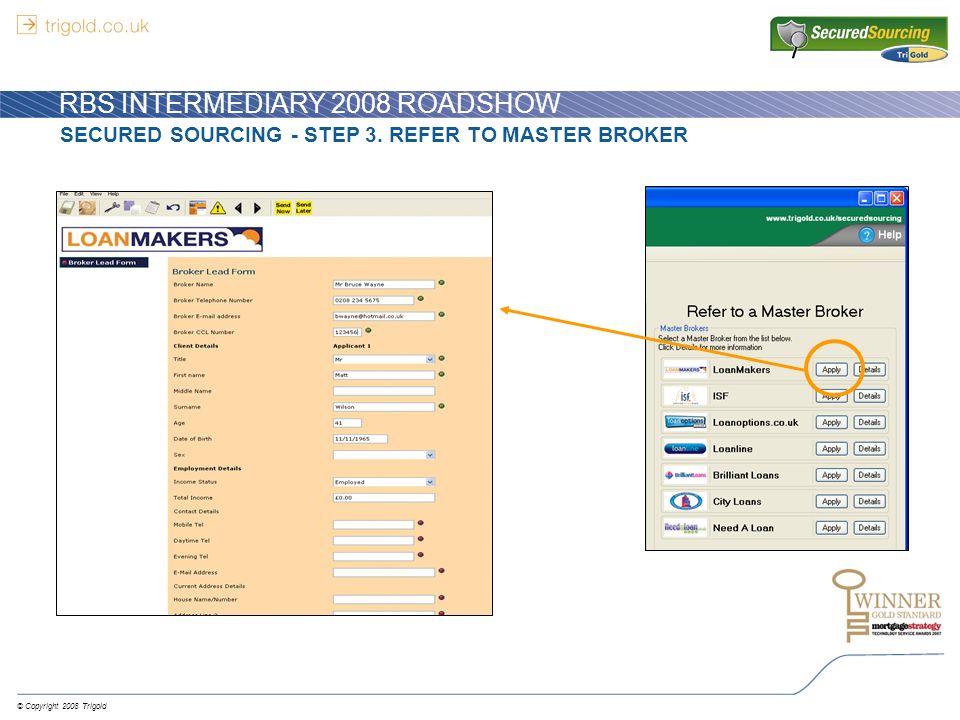Image resolution: width=960 pixels, height=720 pixels.
Task: Click the yellow warning triangle icon
Action: pos(218,208)
